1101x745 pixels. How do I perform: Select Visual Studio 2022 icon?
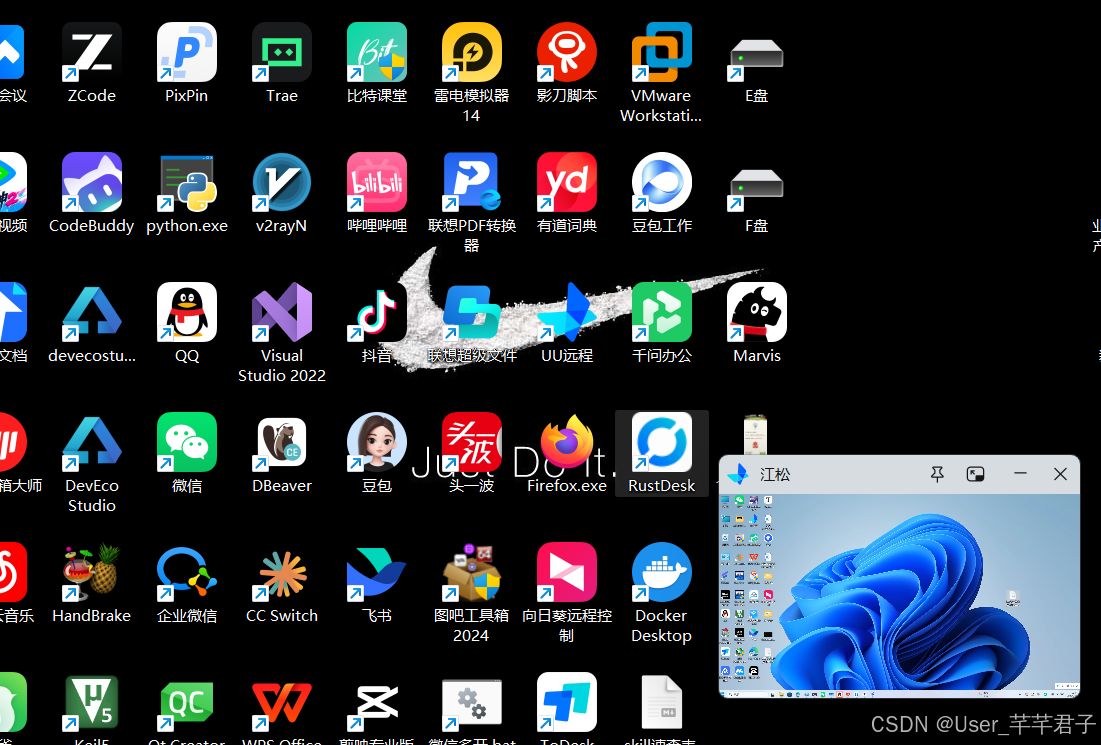click(x=282, y=312)
